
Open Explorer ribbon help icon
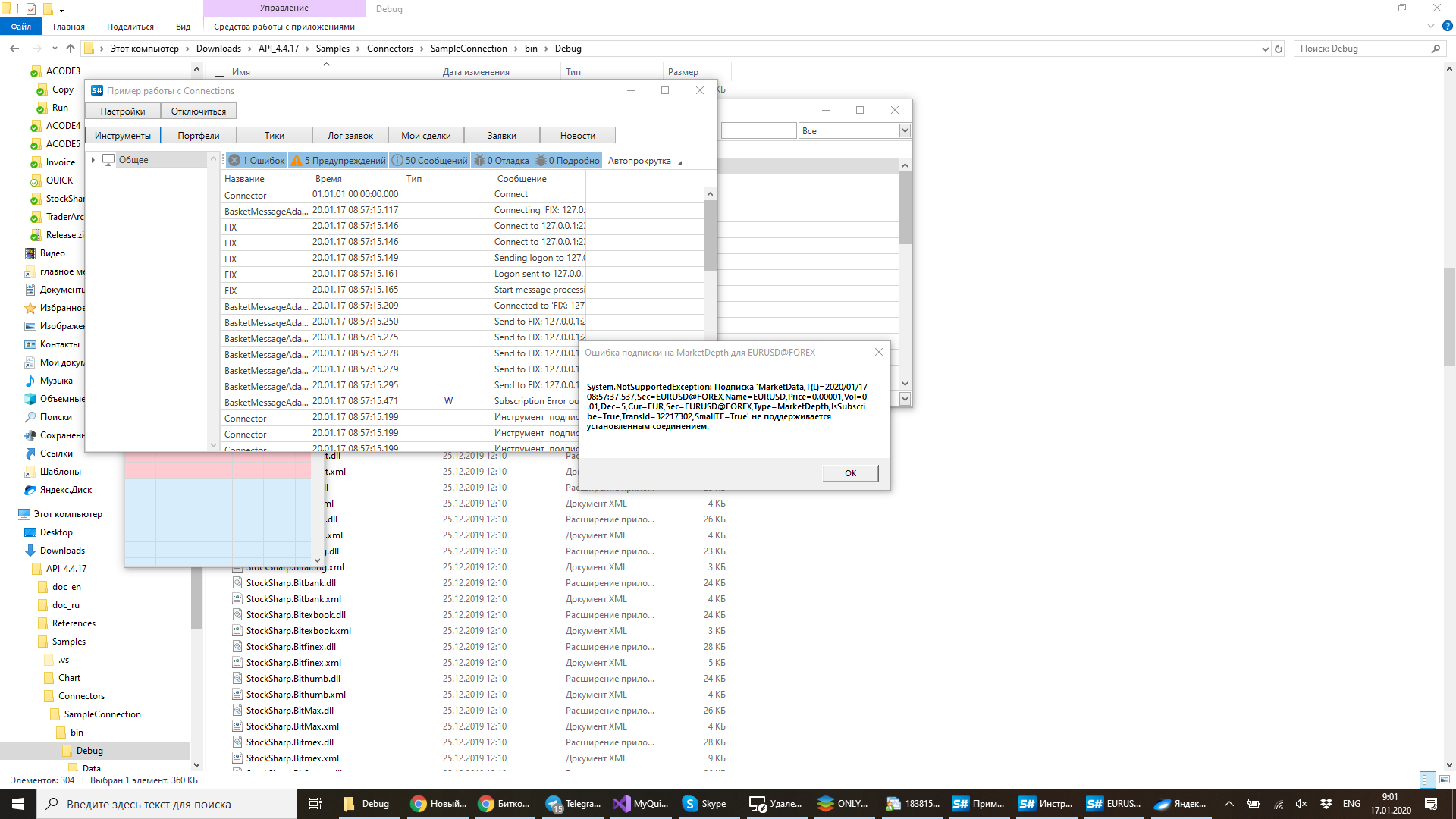click(x=1447, y=26)
